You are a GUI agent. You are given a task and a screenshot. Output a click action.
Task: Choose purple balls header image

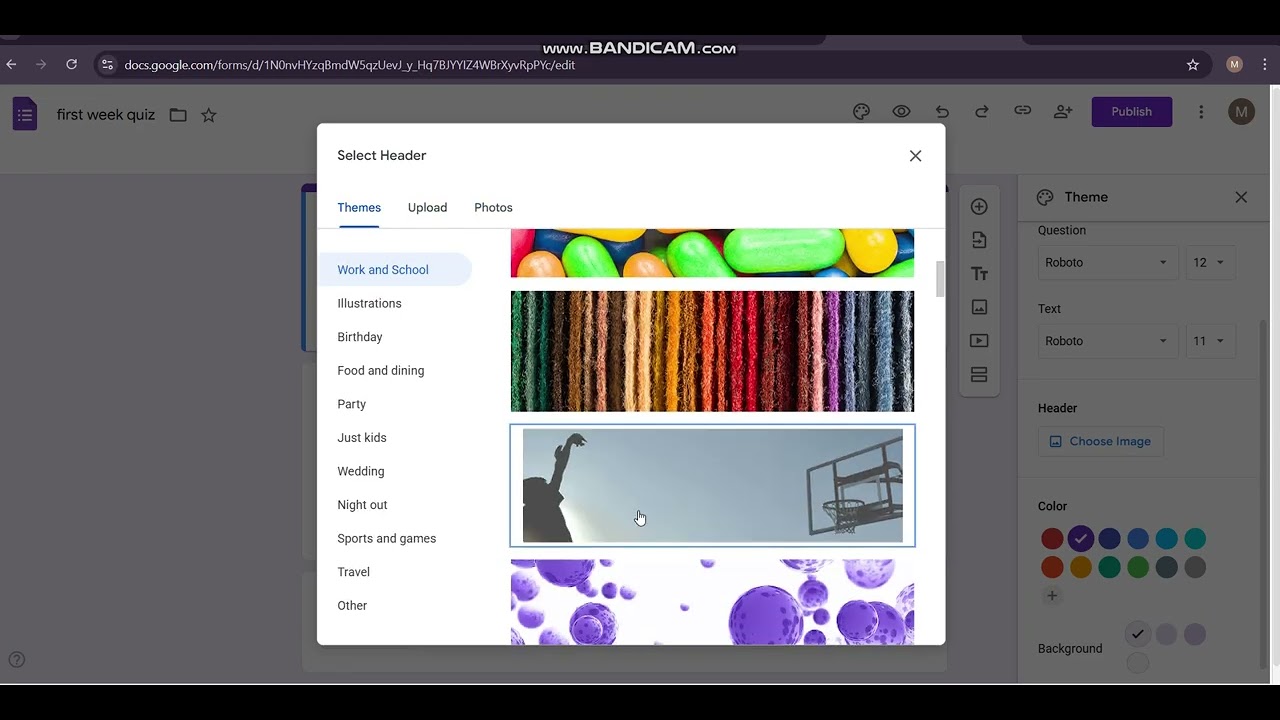pos(712,602)
